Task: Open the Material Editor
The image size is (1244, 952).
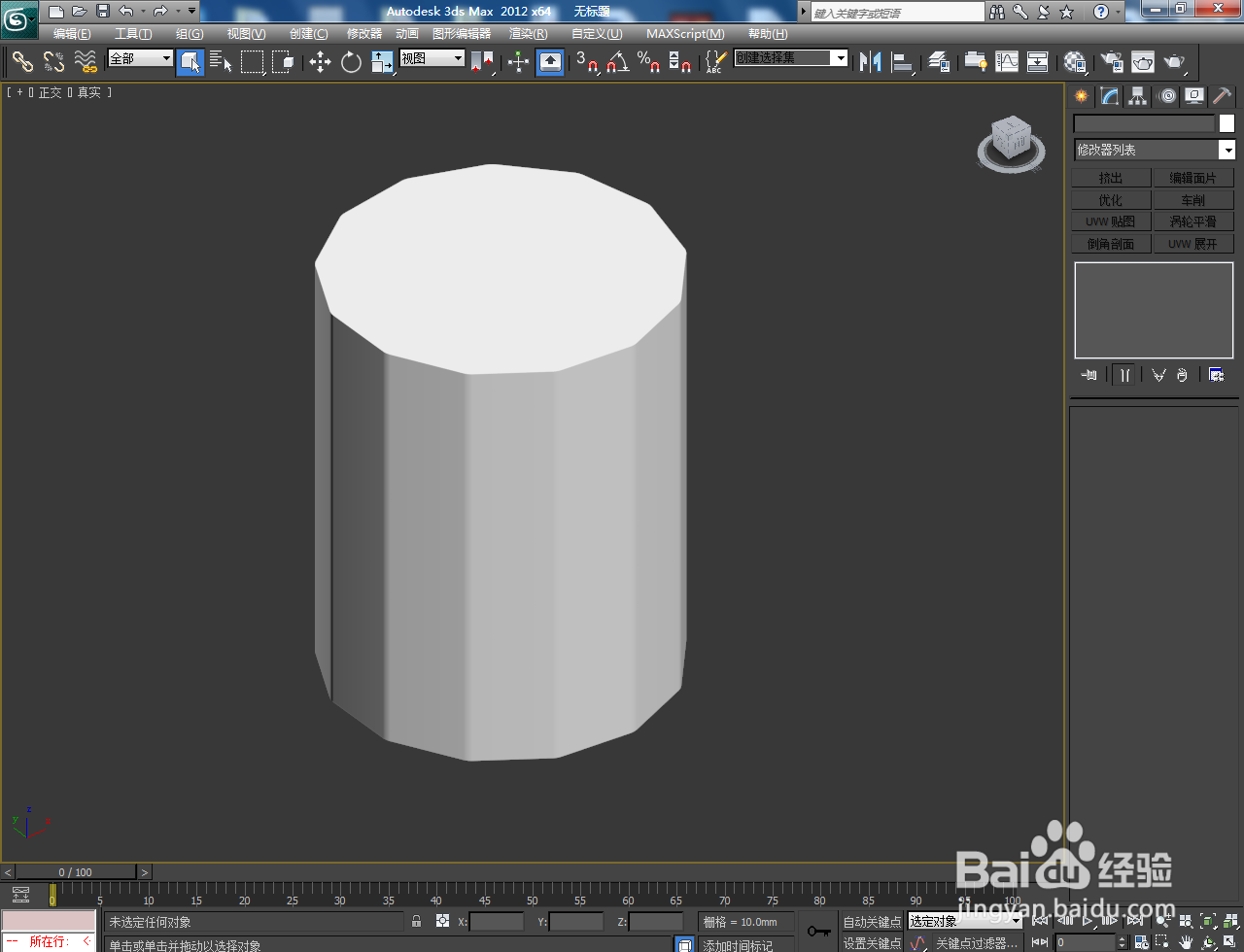Action: click(x=1075, y=62)
